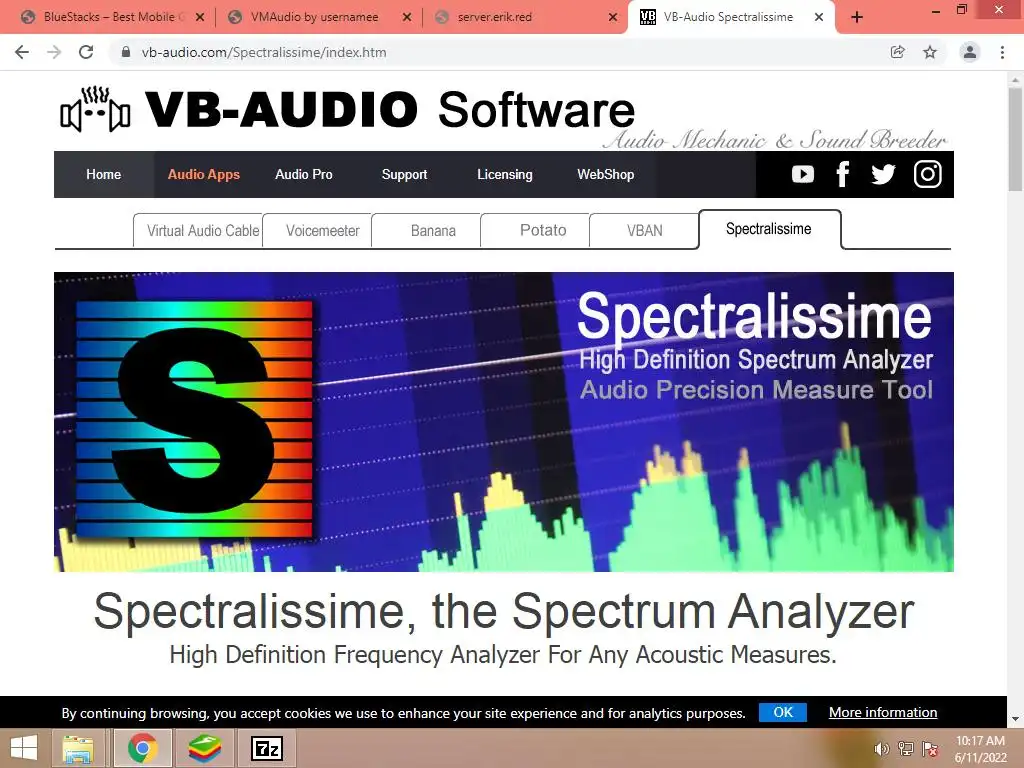Close the VMAudio by usernamee tab
The image size is (1024, 768).
407,18
